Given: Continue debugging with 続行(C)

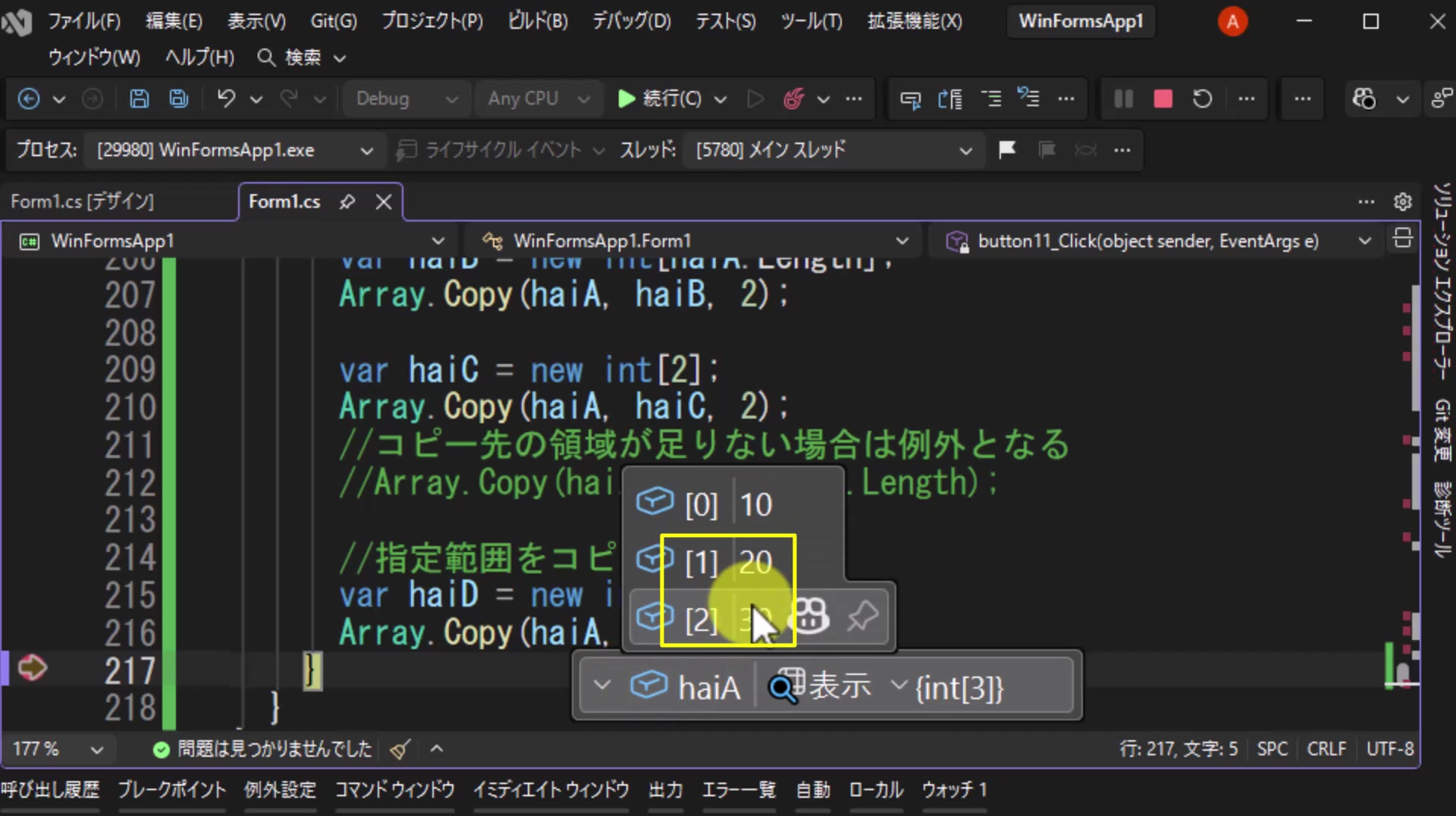Looking at the screenshot, I should [x=660, y=99].
